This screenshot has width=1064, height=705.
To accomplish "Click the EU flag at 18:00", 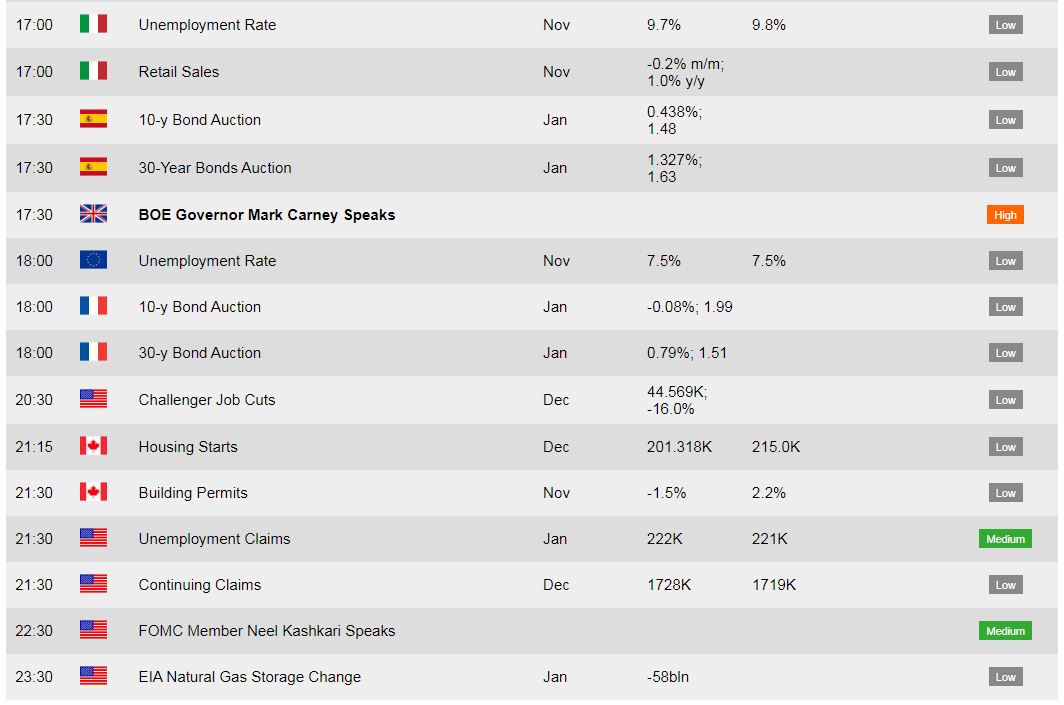I will [x=93, y=260].
